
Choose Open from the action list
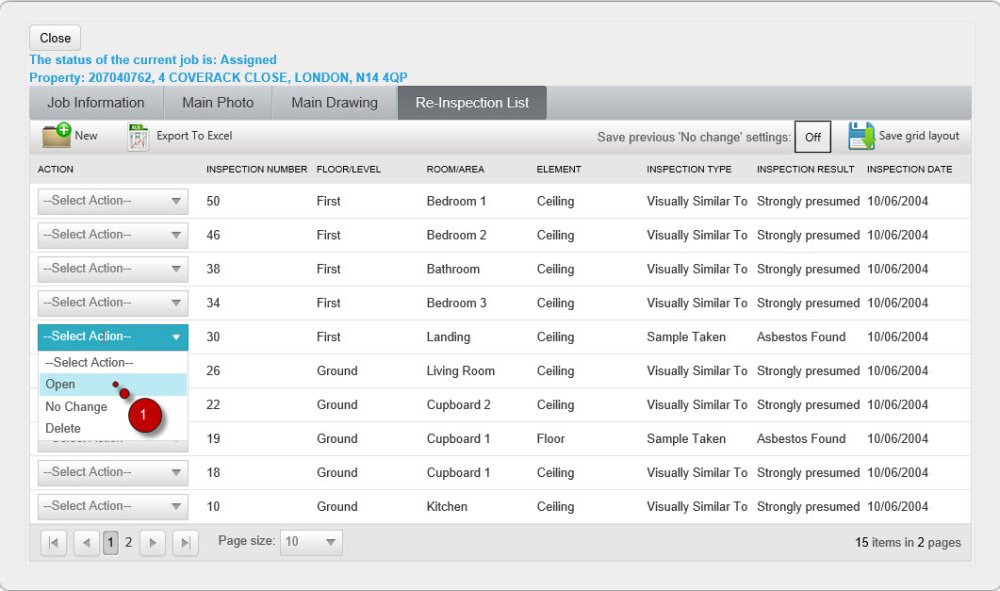click(112, 384)
